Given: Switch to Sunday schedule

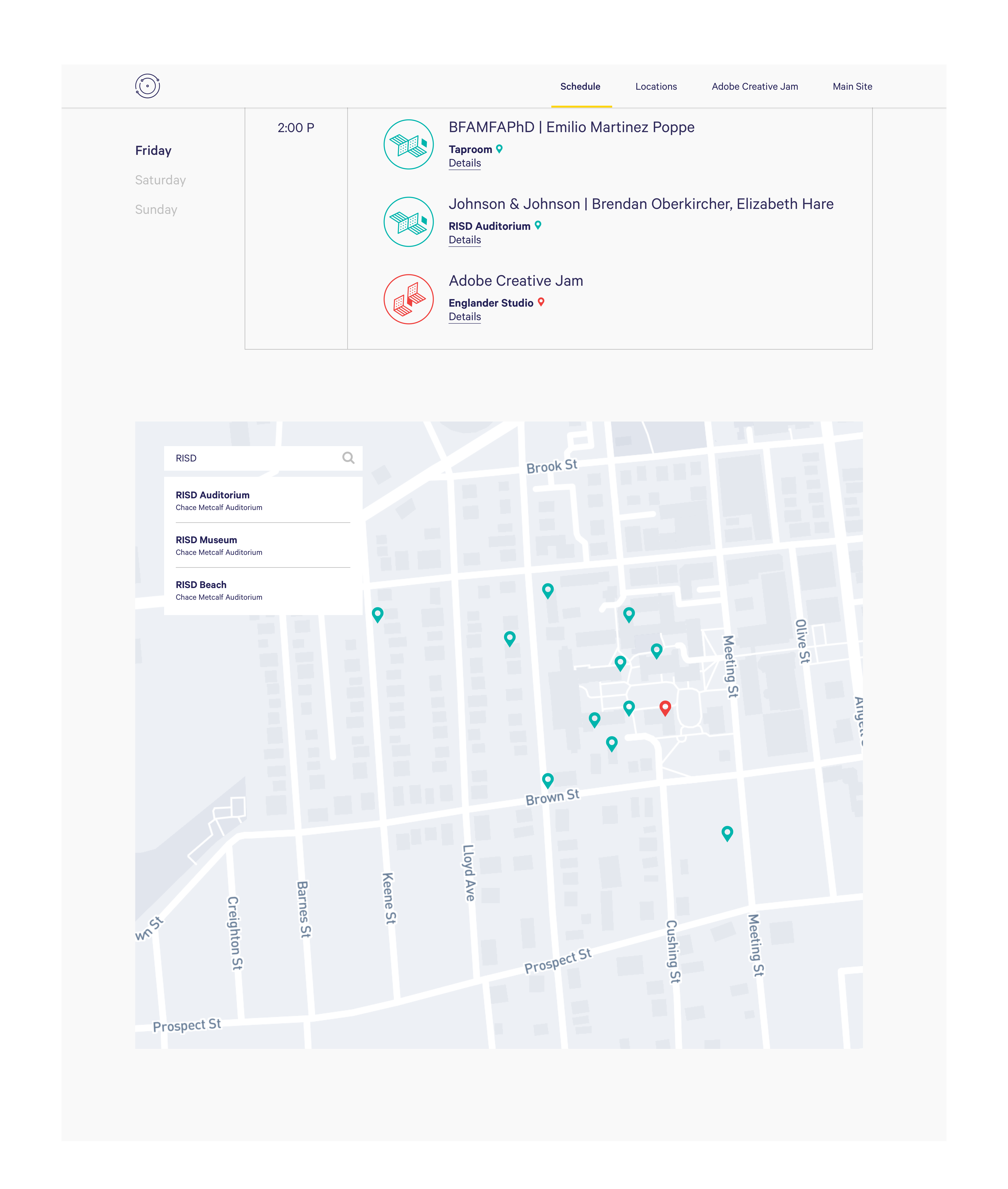Looking at the screenshot, I should [x=156, y=210].
